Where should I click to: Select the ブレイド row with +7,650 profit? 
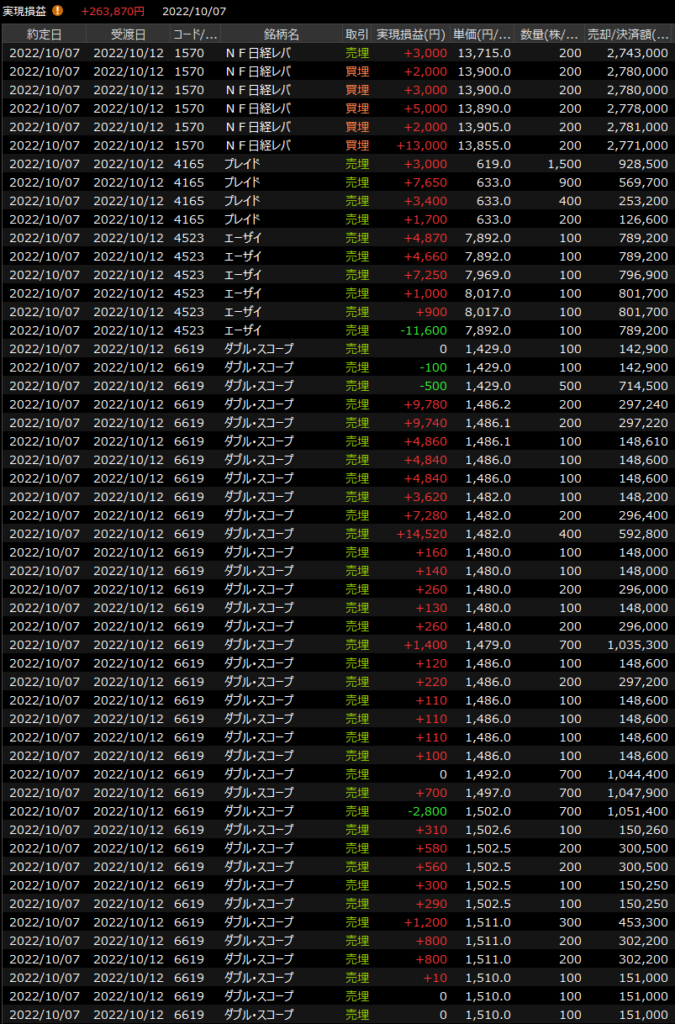point(337,182)
